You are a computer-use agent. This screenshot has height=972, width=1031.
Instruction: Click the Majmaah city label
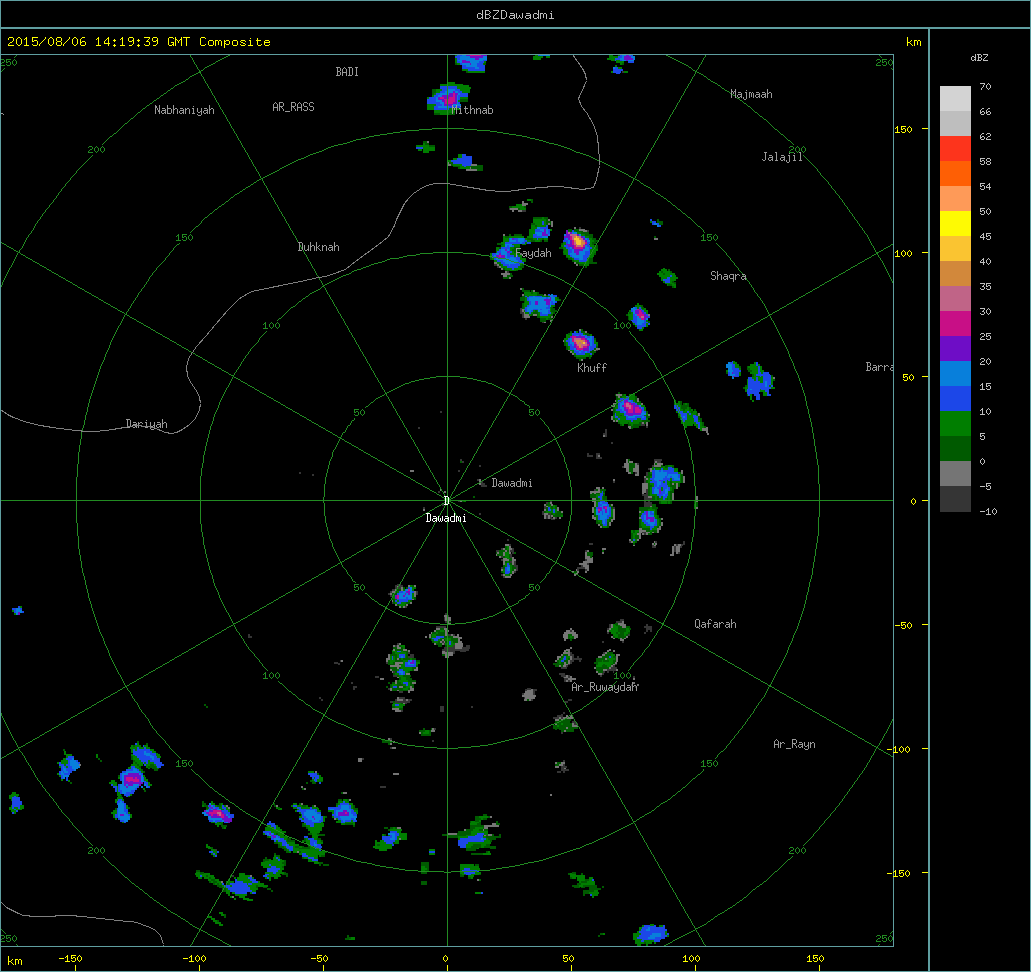coord(751,94)
